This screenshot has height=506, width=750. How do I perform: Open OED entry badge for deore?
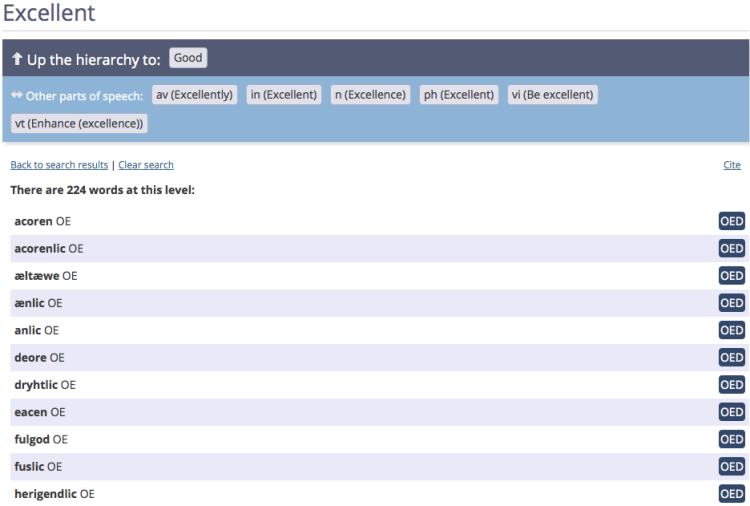[732, 357]
